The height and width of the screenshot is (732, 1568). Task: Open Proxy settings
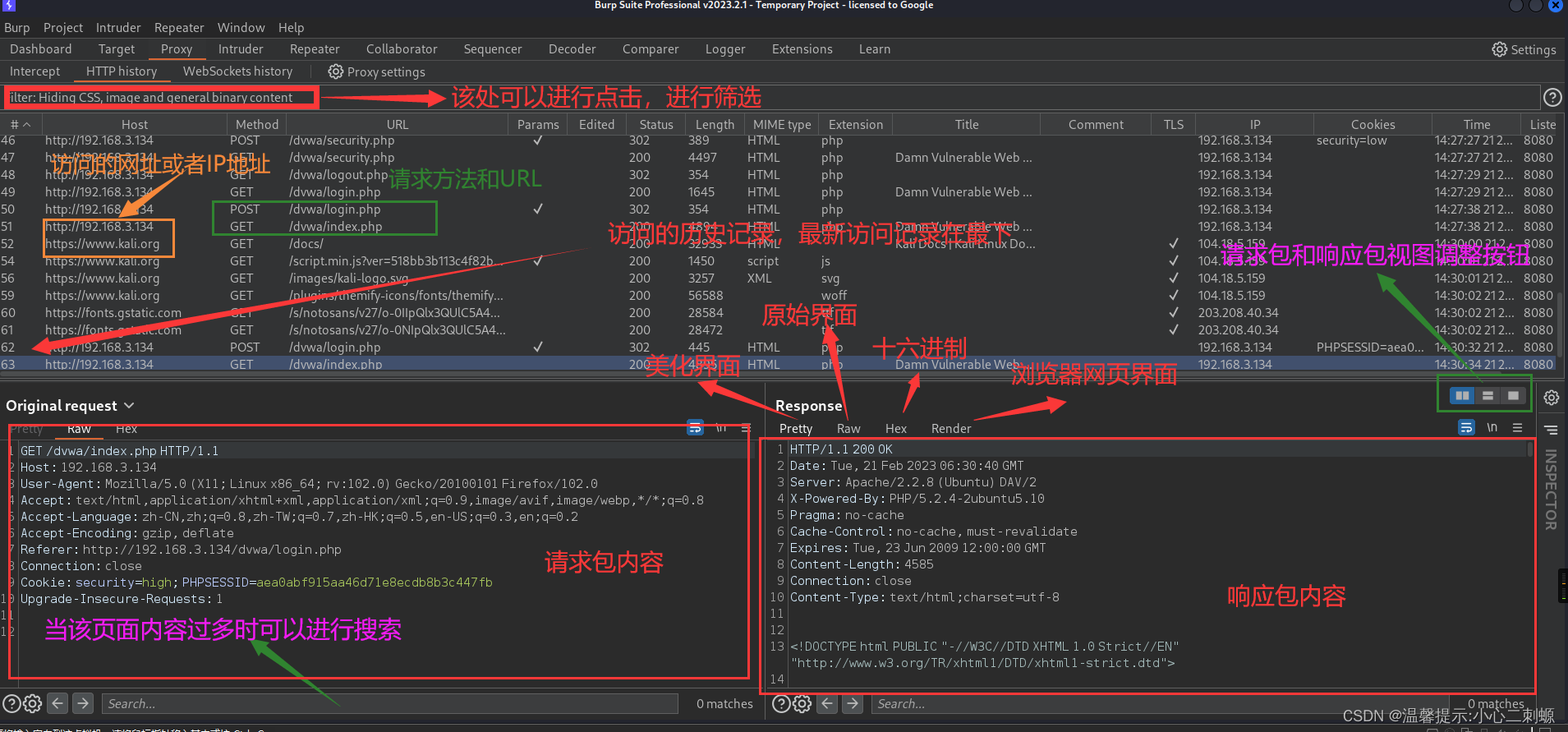pos(376,71)
